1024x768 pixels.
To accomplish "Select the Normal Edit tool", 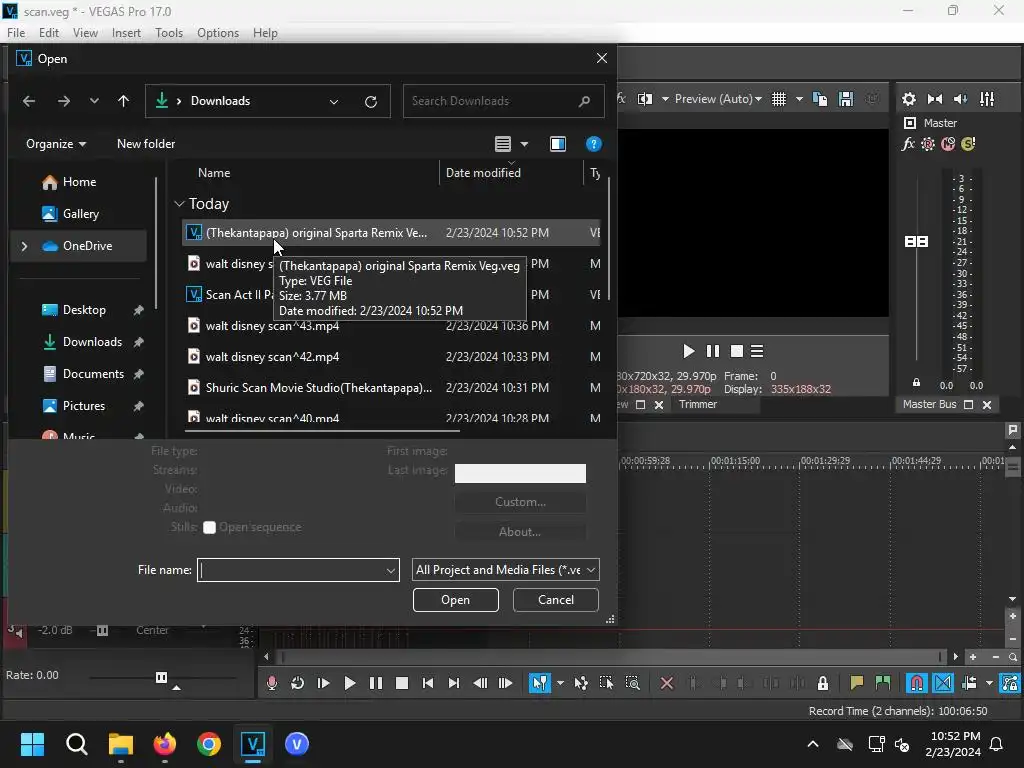I will click(539, 683).
